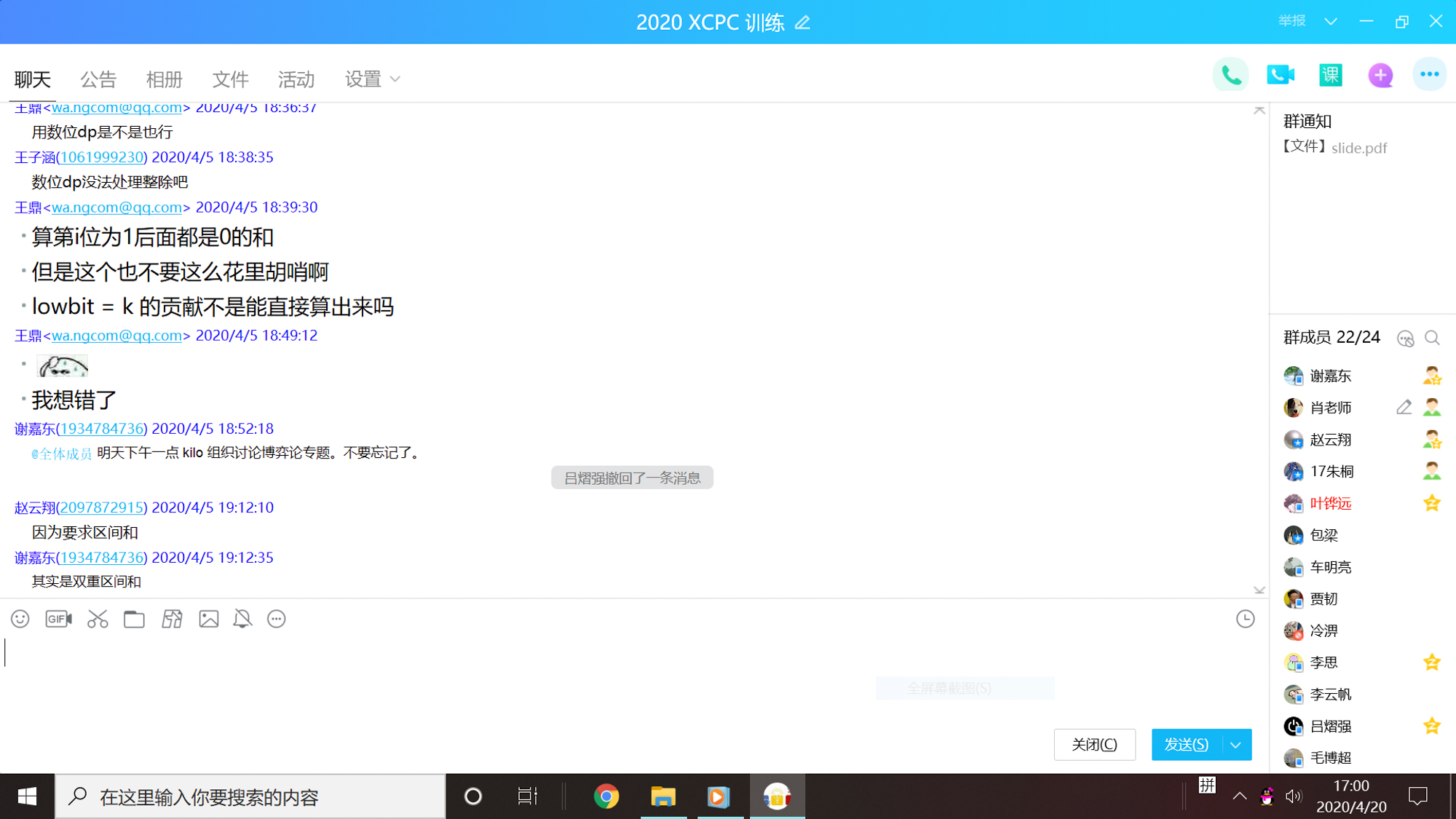This screenshot has height=819, width=1456.
Task: Send a file via folder icon
Action: click(134, 619)
